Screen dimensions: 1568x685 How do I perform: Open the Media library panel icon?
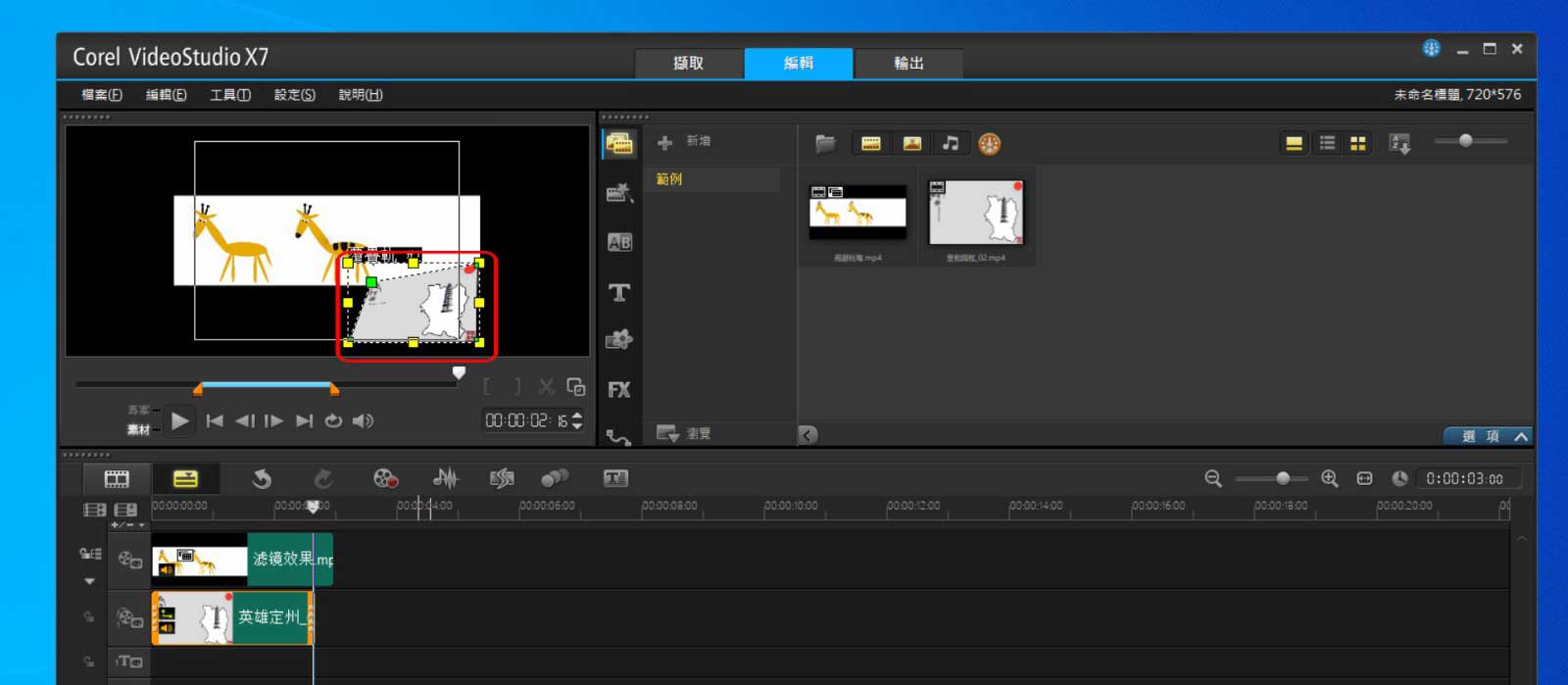618,144
